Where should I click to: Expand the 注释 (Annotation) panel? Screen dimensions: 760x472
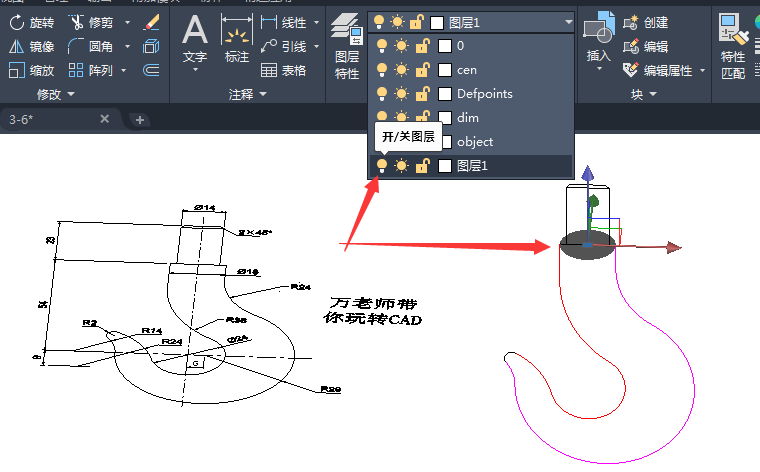(x=248, y=94)
